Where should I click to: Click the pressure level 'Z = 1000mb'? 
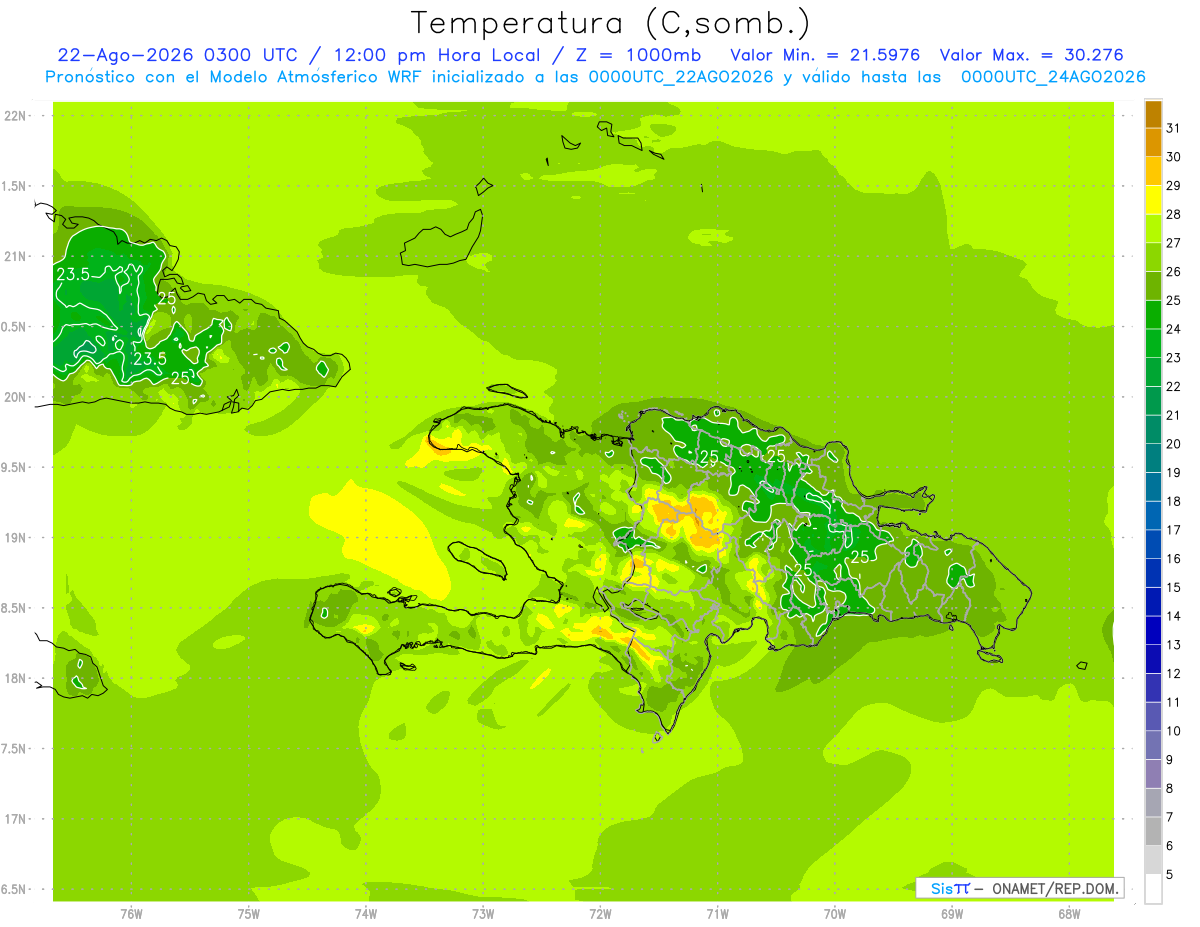637,55
